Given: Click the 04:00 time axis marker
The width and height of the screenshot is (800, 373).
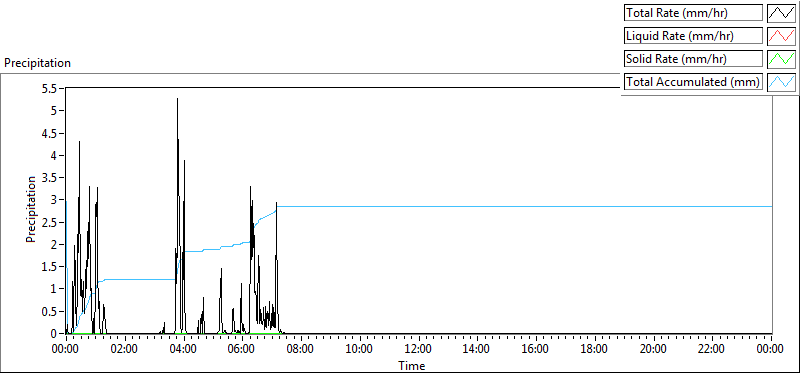Looking at the screenshot, I should pos(184,350).
